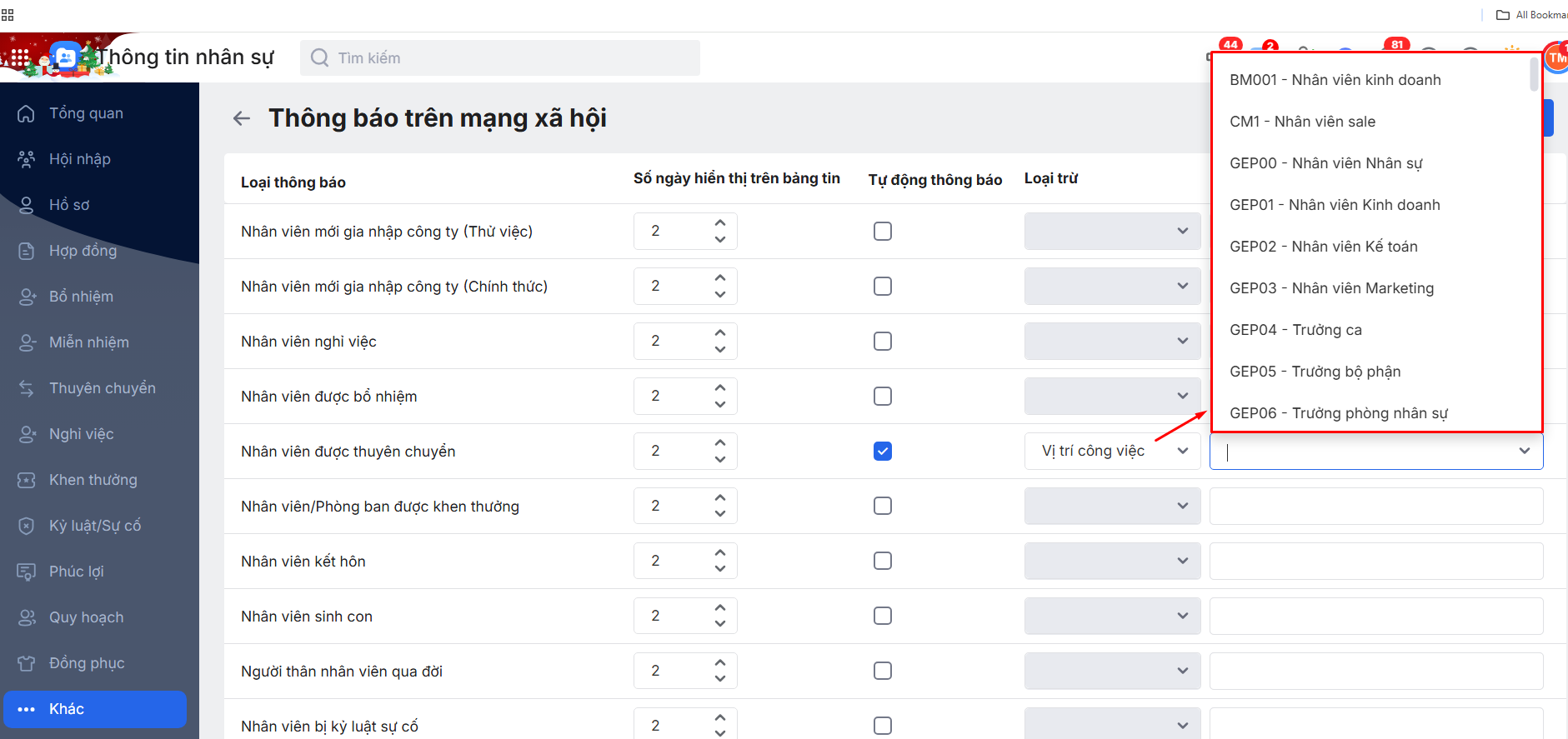Click the Hợp đồng document icon
The width and height of the screenshot is (1568, 739).
[27, 251]
